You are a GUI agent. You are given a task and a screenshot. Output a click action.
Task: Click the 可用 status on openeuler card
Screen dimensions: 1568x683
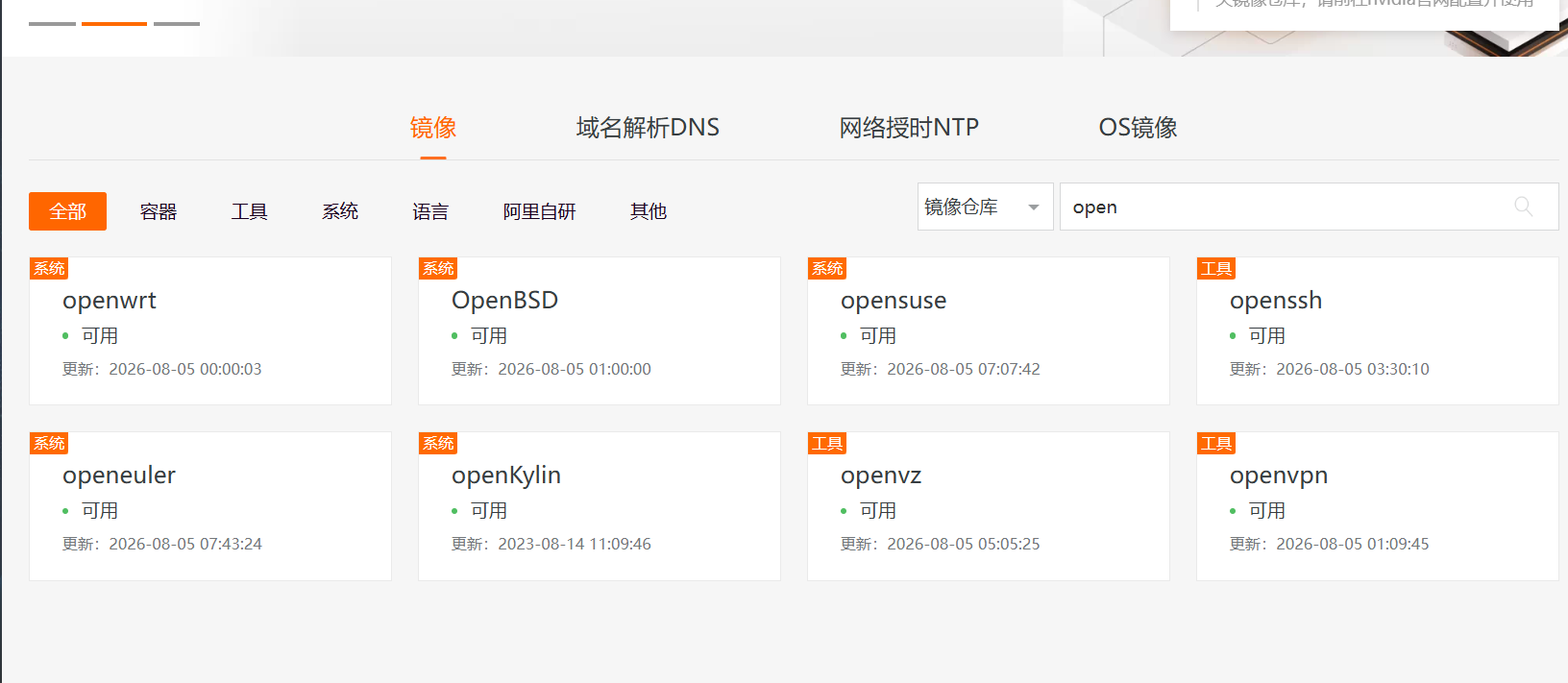coord(100,511)
